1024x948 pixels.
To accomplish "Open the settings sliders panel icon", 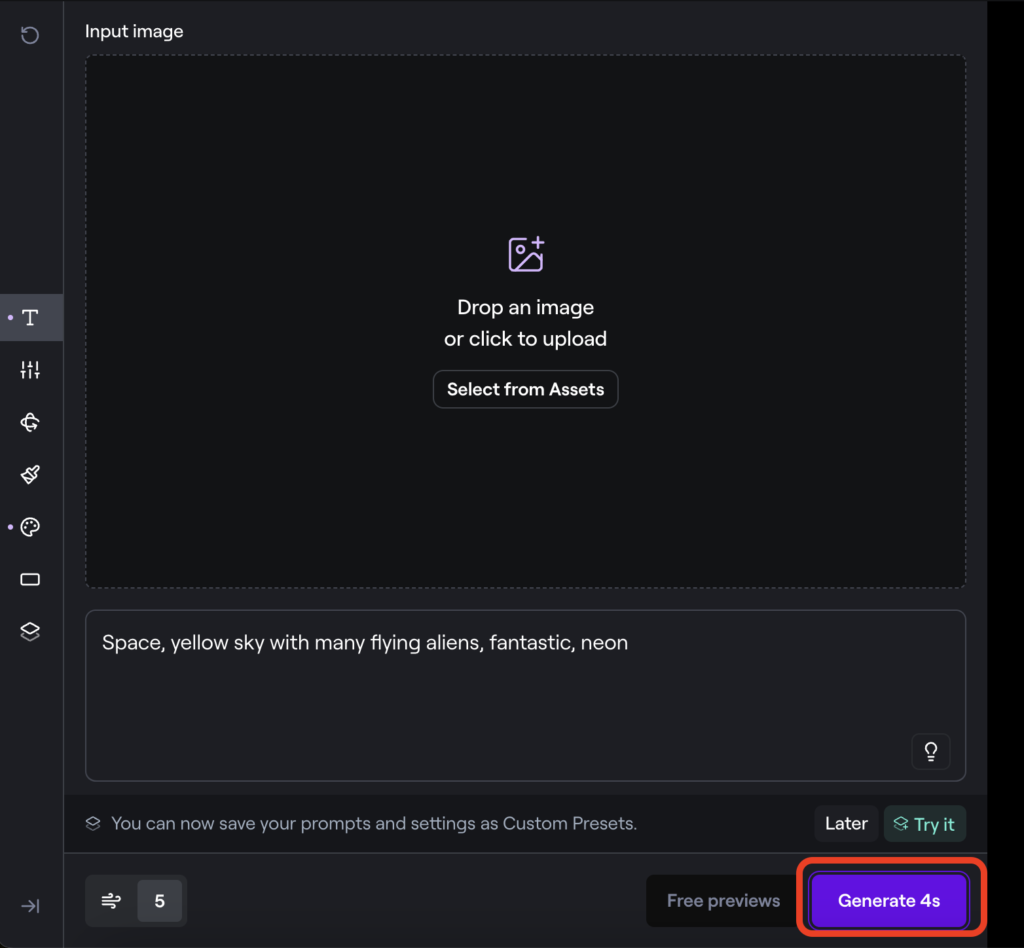I will 30,370.
